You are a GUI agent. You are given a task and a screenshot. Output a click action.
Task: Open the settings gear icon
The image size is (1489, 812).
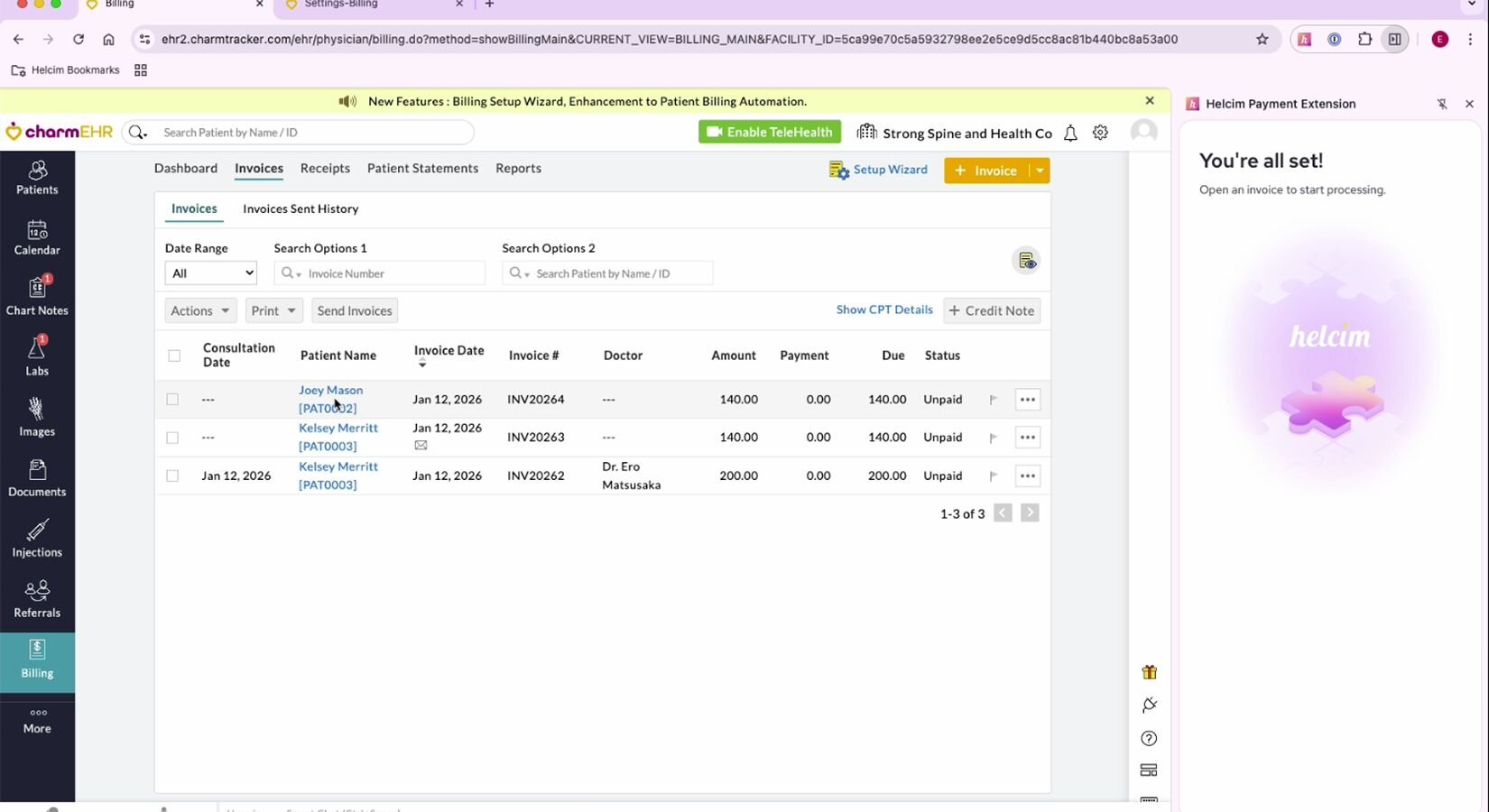(1100, 133)
